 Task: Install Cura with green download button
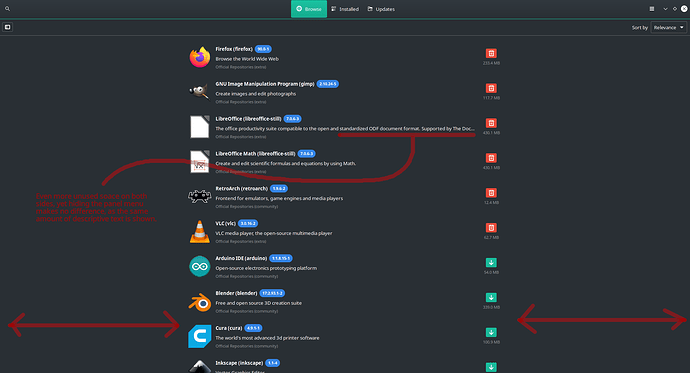click(491, 332)
